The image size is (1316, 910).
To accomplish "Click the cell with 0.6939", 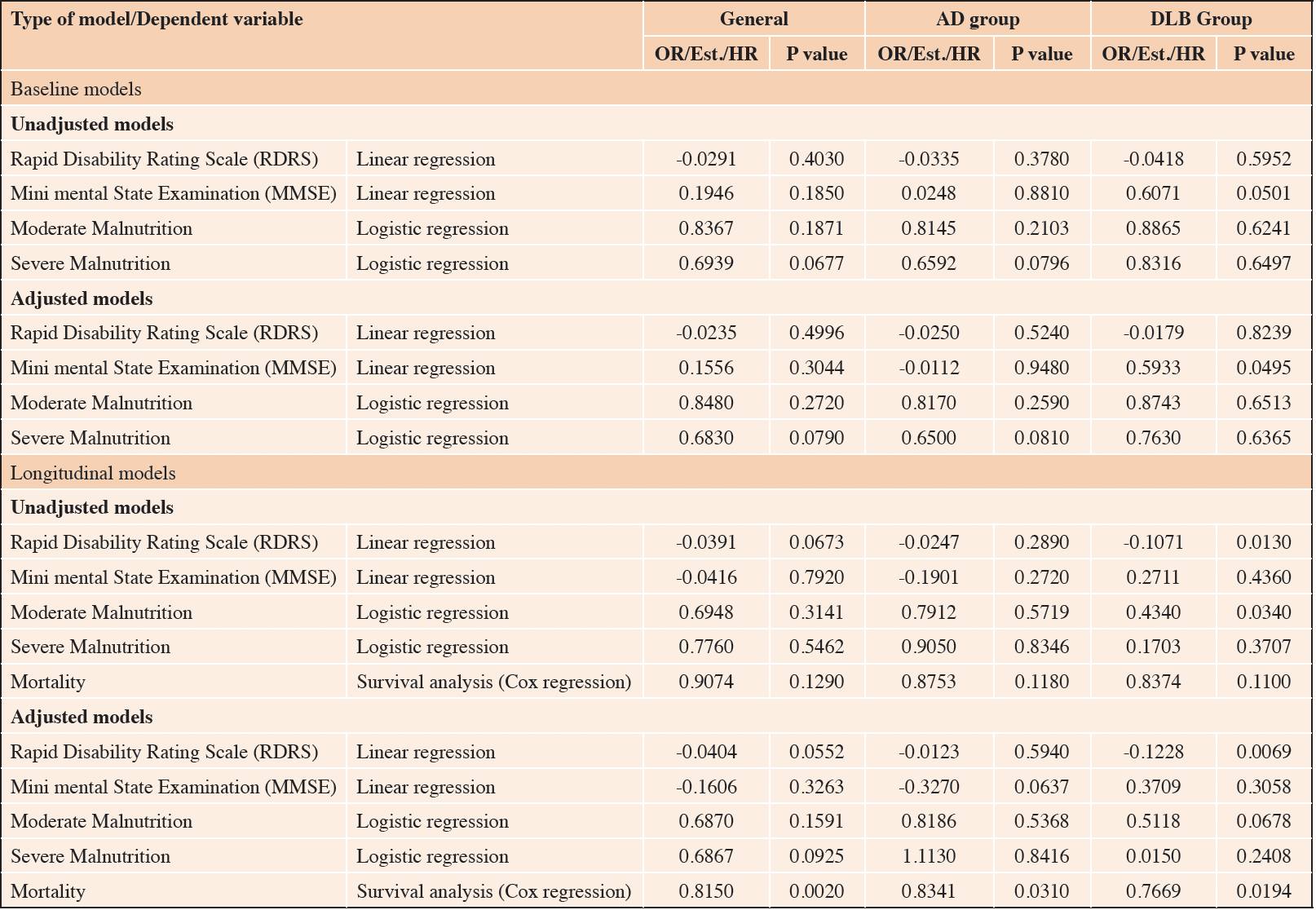I will point(706,263).
